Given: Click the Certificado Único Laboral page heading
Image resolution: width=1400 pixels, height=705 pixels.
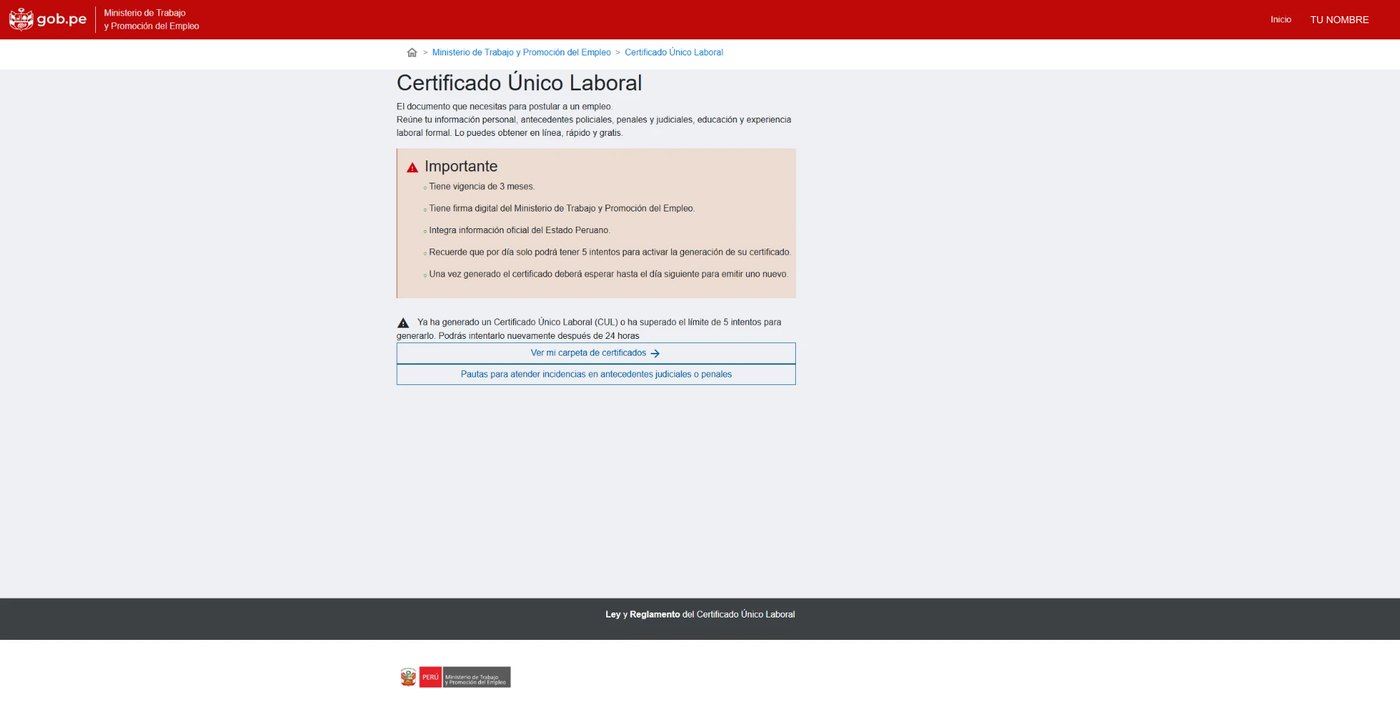Looking at the screenshot, I should (x=519, y=83).
